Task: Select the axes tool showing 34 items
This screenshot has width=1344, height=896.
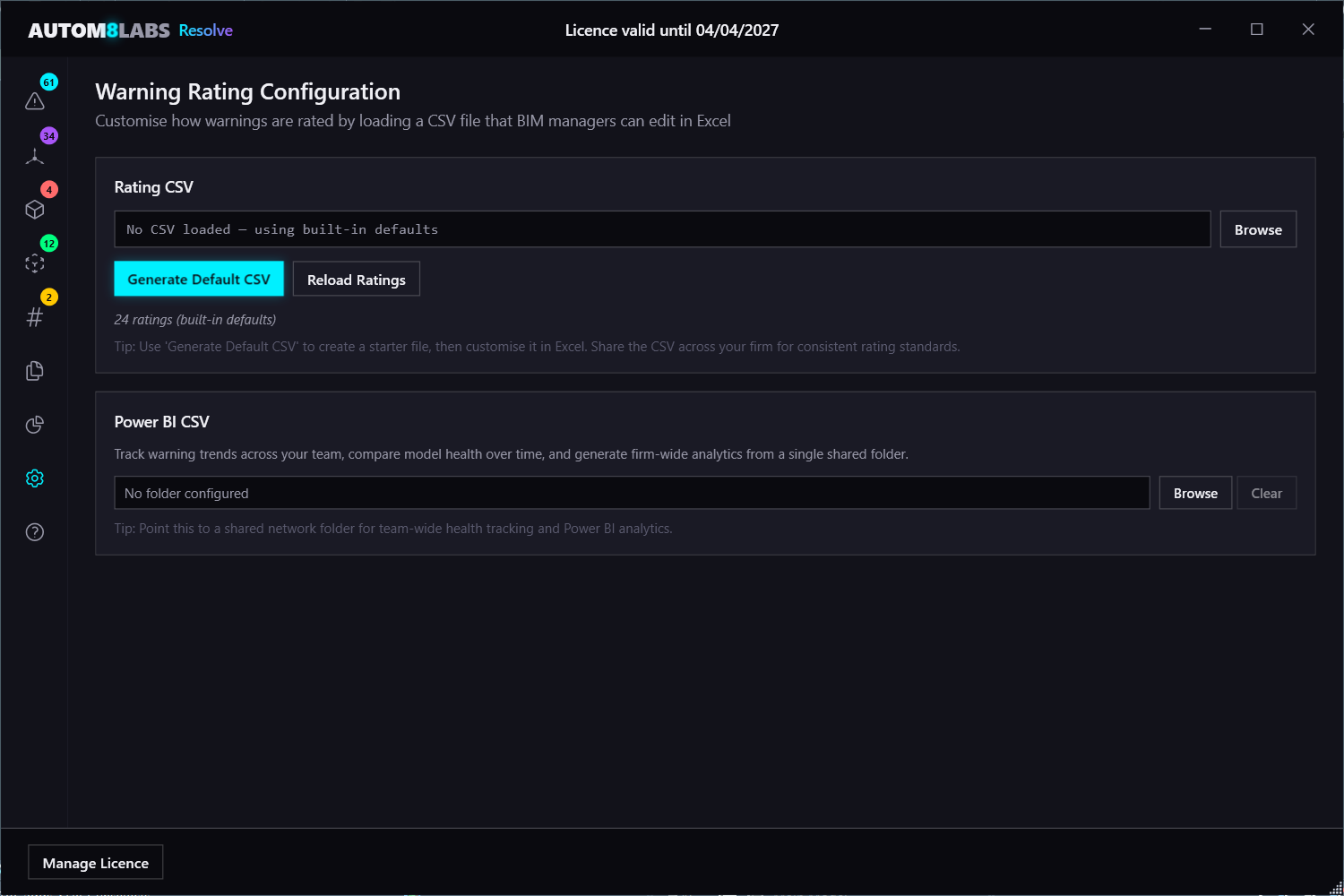Action: 34,155
